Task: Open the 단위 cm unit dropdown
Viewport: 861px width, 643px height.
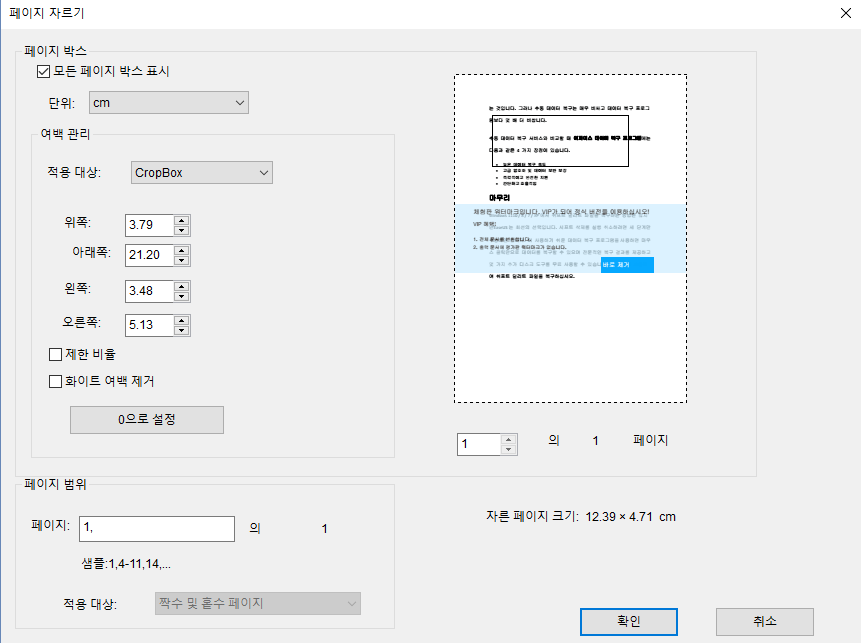Action: [x=168, y=102]
